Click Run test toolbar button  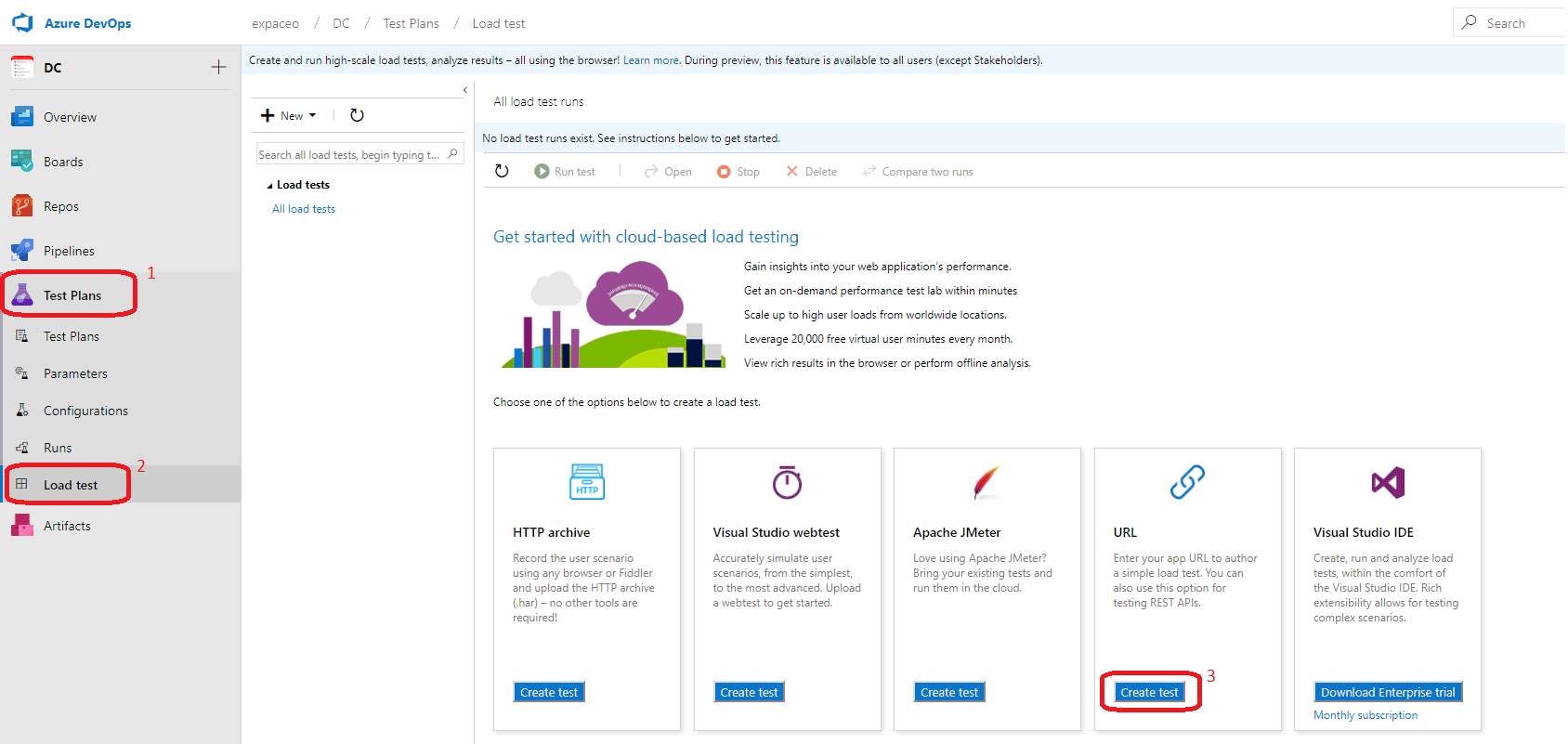[x=565, y=171]
